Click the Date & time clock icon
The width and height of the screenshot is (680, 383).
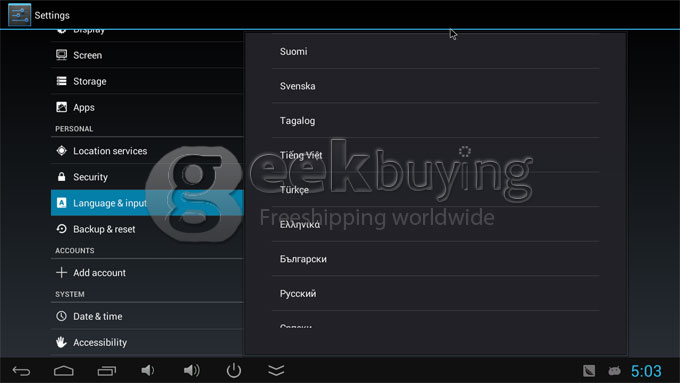pos(62,316)
